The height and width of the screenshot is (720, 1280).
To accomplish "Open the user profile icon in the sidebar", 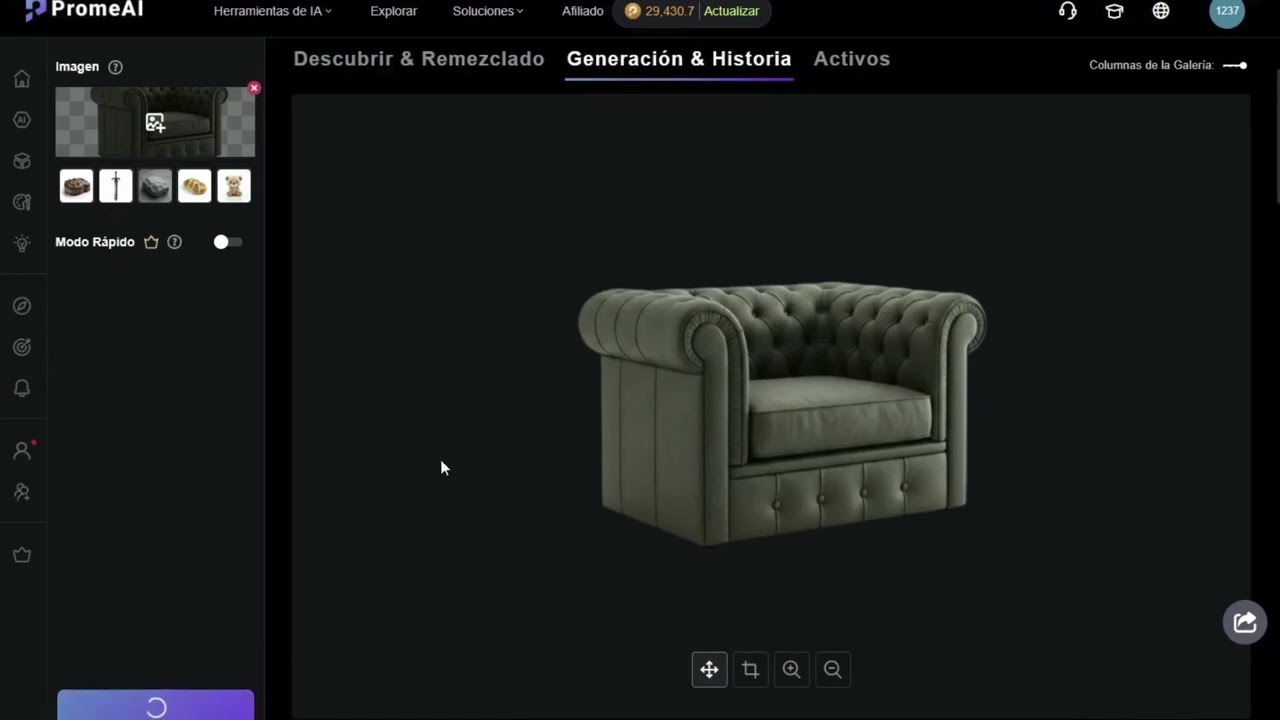I will point(22,451).
